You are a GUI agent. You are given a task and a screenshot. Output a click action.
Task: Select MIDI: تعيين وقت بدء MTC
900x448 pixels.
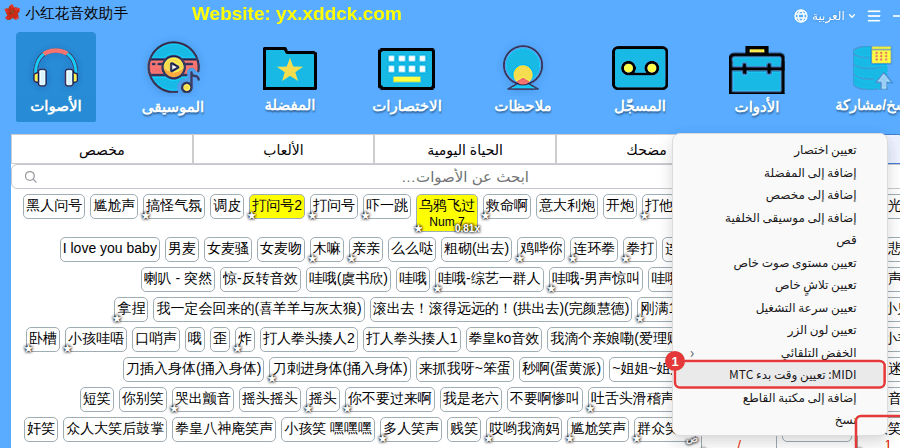(x=779, y=375)
